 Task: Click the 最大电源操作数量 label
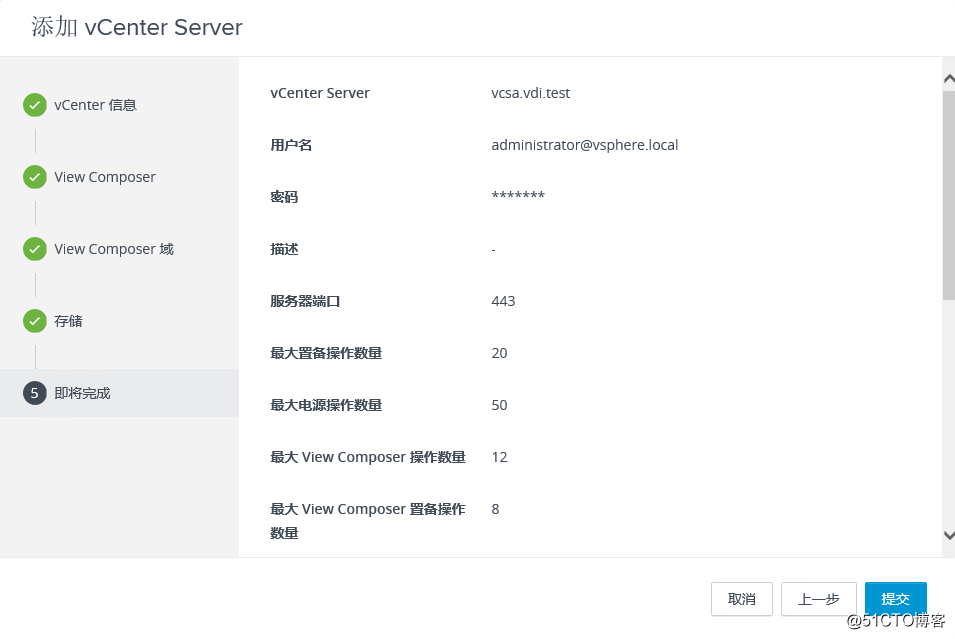(326, 404)
